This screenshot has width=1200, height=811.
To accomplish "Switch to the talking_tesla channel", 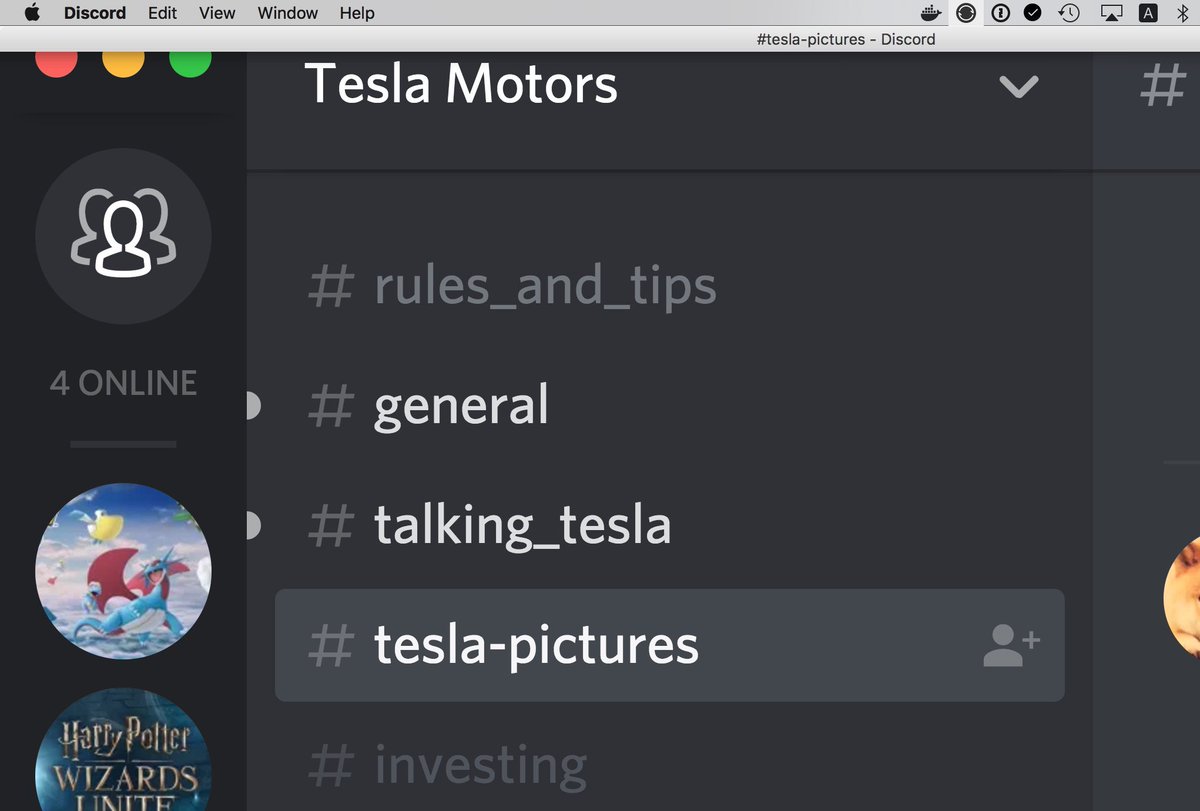I will 670,525.
